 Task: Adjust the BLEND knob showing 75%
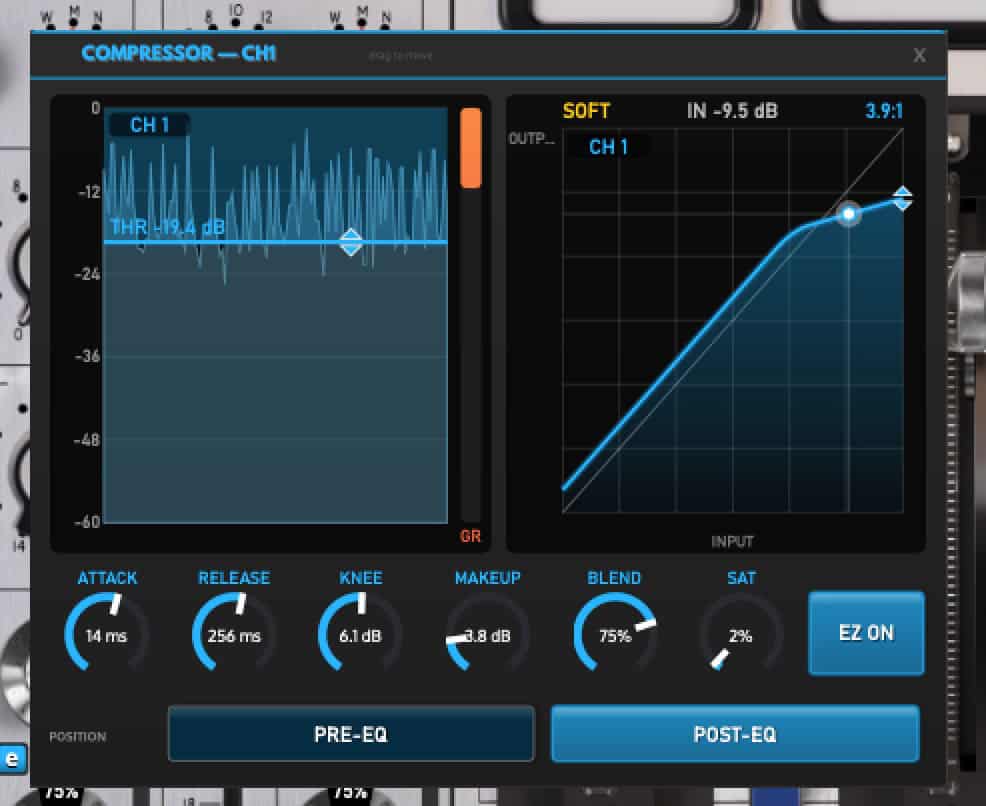click(615, 634)
